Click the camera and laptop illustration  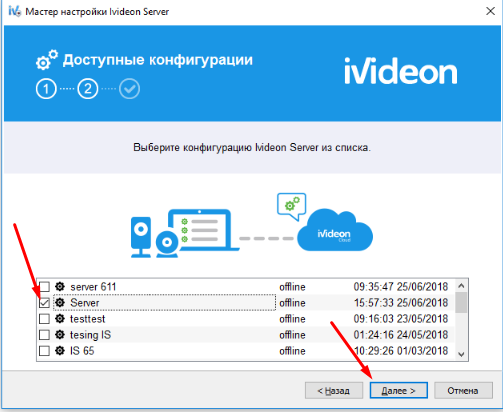point(185,233)
